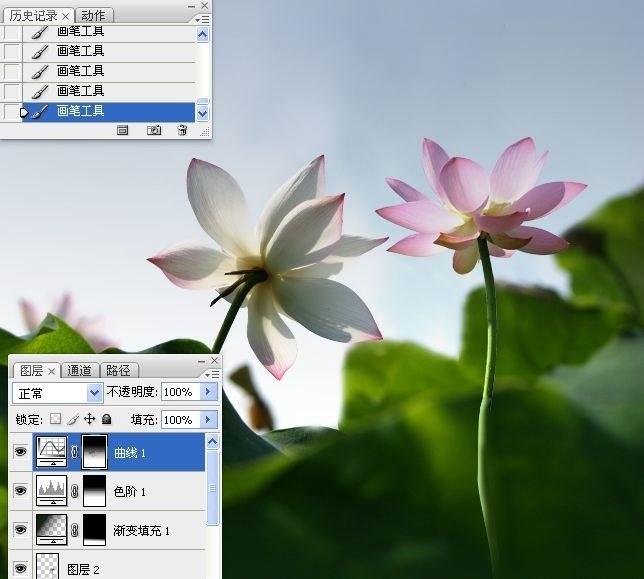Select the 曲线 1 layer mask thumbnail
The image size is (644, 579).
pos(95,452)
